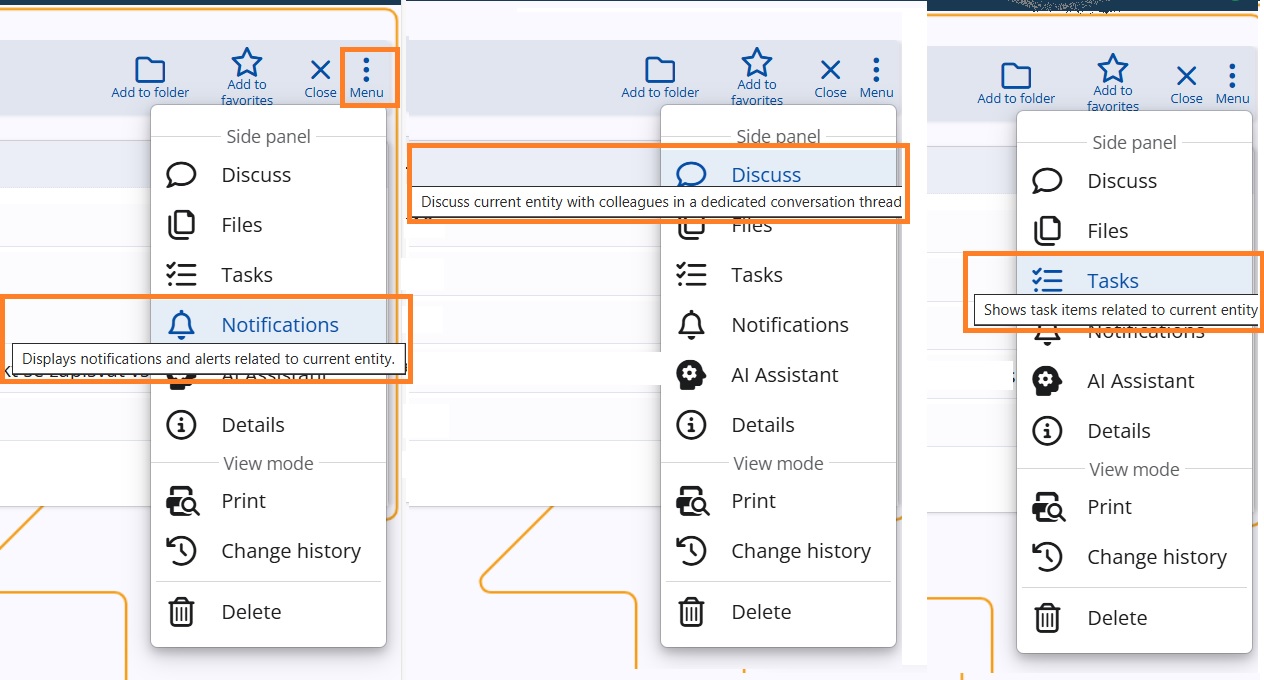
Task: Open Files in the left screenshot menu
Action: (268, 225)
